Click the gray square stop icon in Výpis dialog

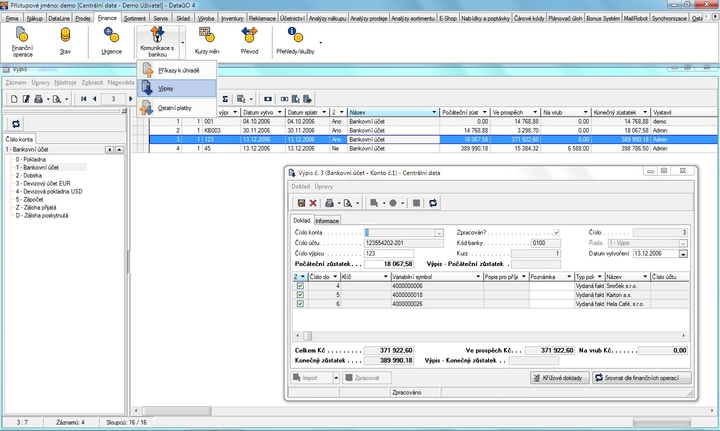(416, 203)
